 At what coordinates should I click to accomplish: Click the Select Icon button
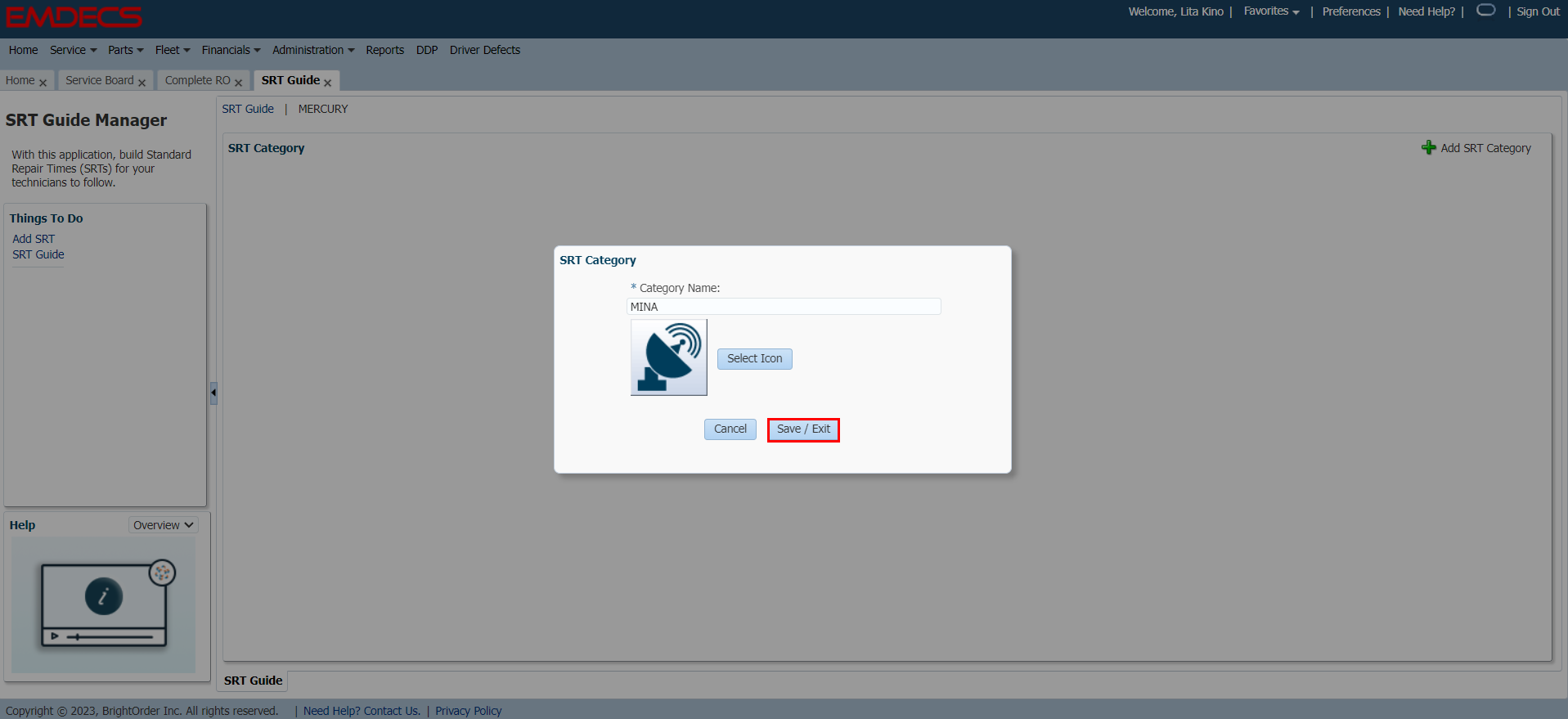[x=754, y=359]
